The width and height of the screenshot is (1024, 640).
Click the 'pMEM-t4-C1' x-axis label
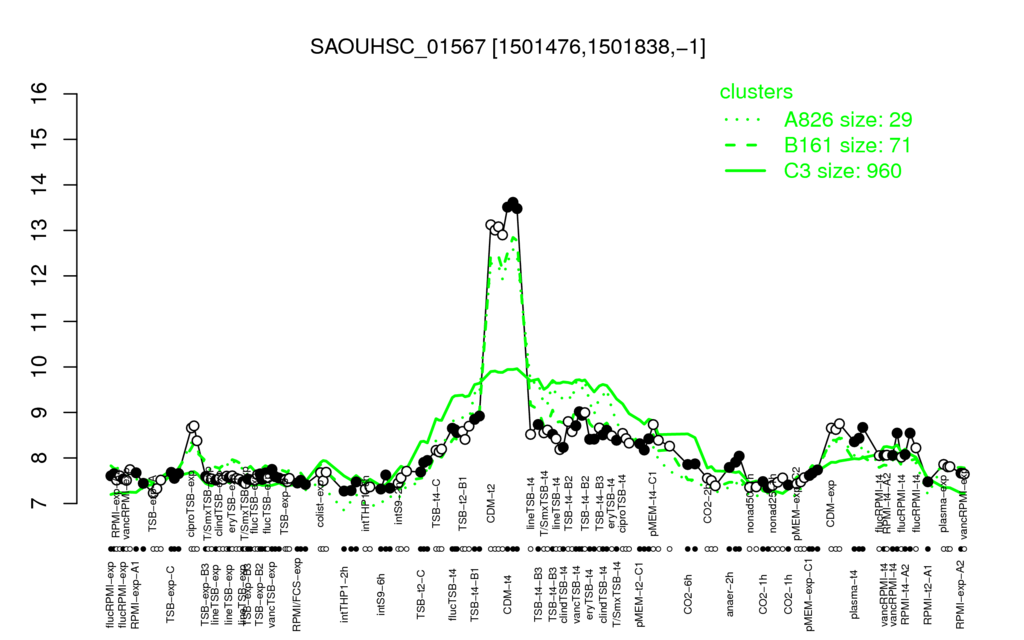pos(654,502)
